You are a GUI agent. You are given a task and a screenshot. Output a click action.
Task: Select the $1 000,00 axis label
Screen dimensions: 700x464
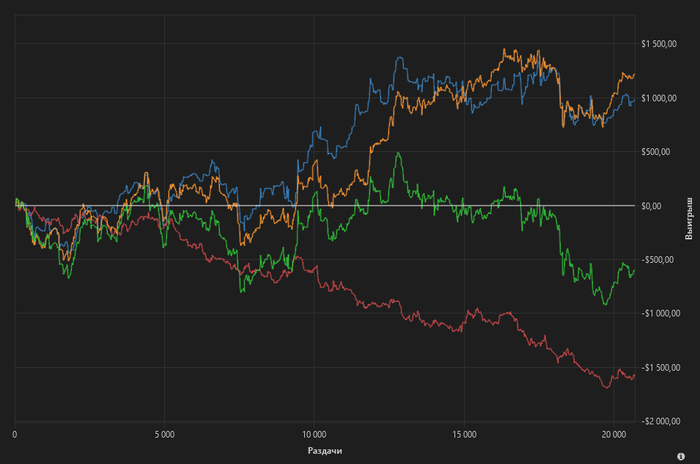[x=659, y=98]
